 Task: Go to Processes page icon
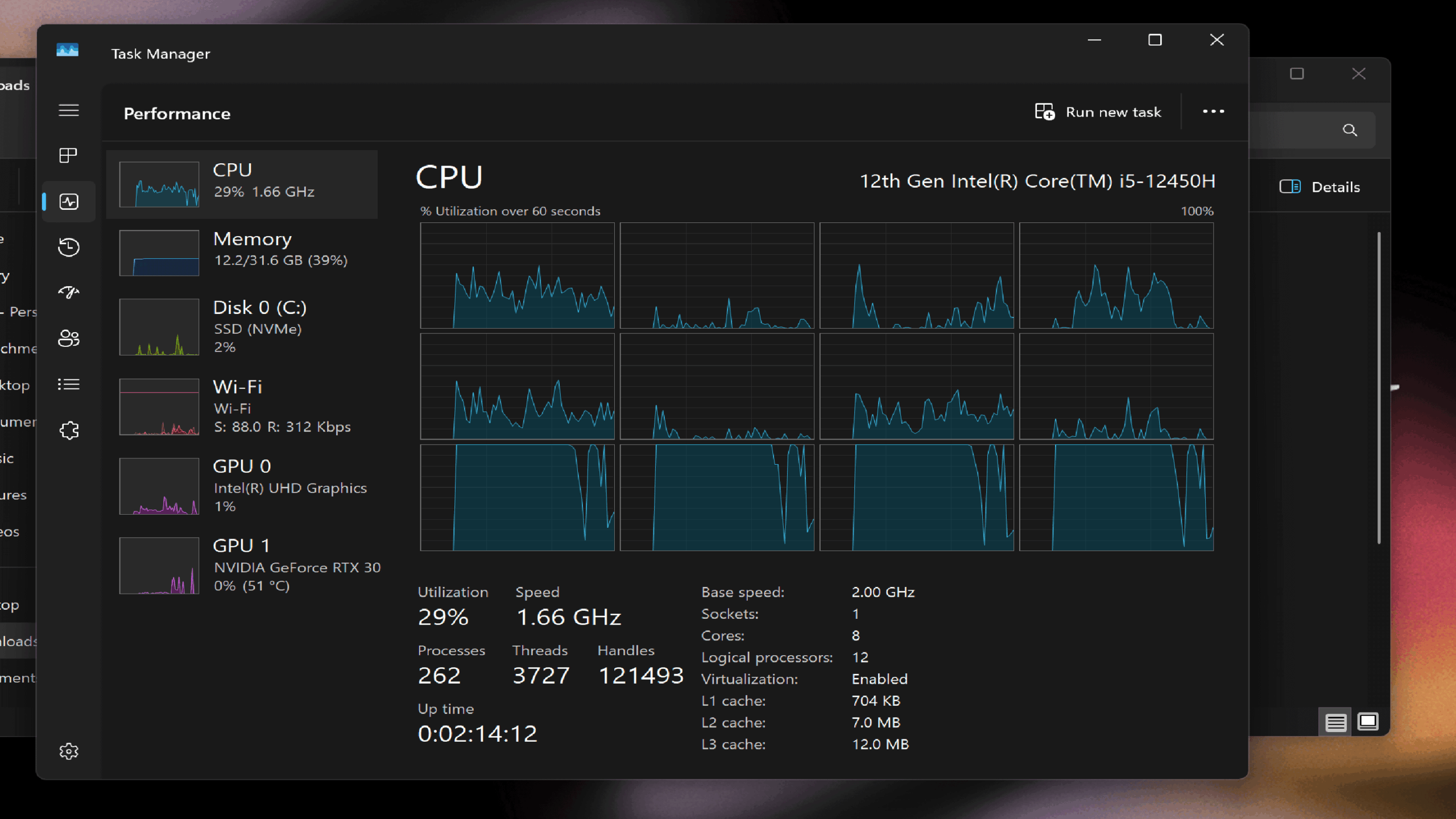coord(68,155)
